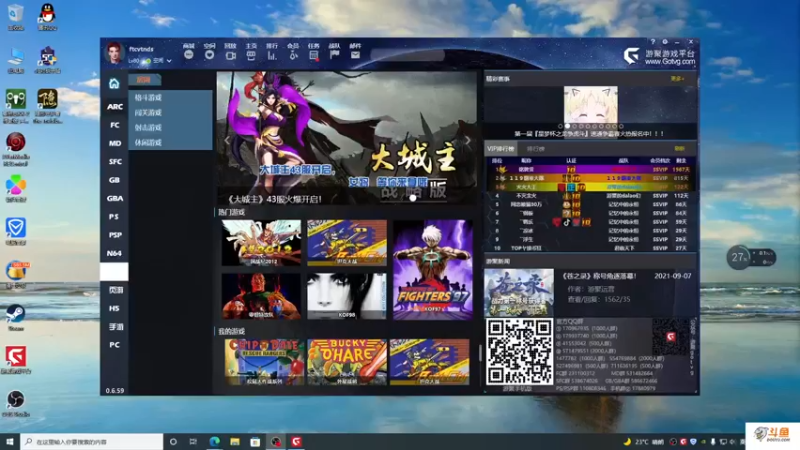
Task: Open the 会员 membership icon
Action: coord(293,55)
